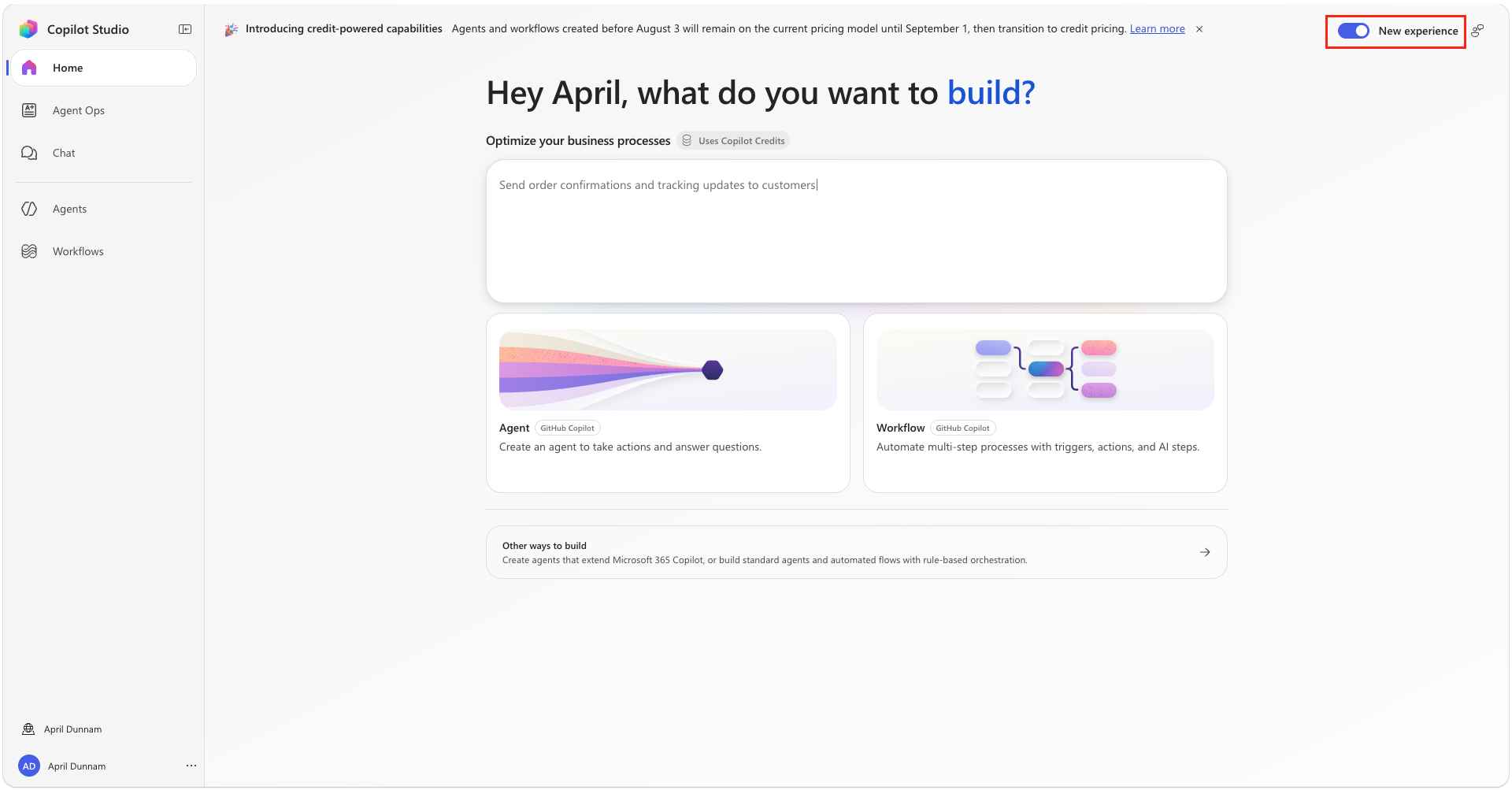The width and height of the screenshot is (1512, 790).
Task: Click 'Introducing credit-powered capabilities' banner text
Action: pyautogui.click(x=344, y=29)
